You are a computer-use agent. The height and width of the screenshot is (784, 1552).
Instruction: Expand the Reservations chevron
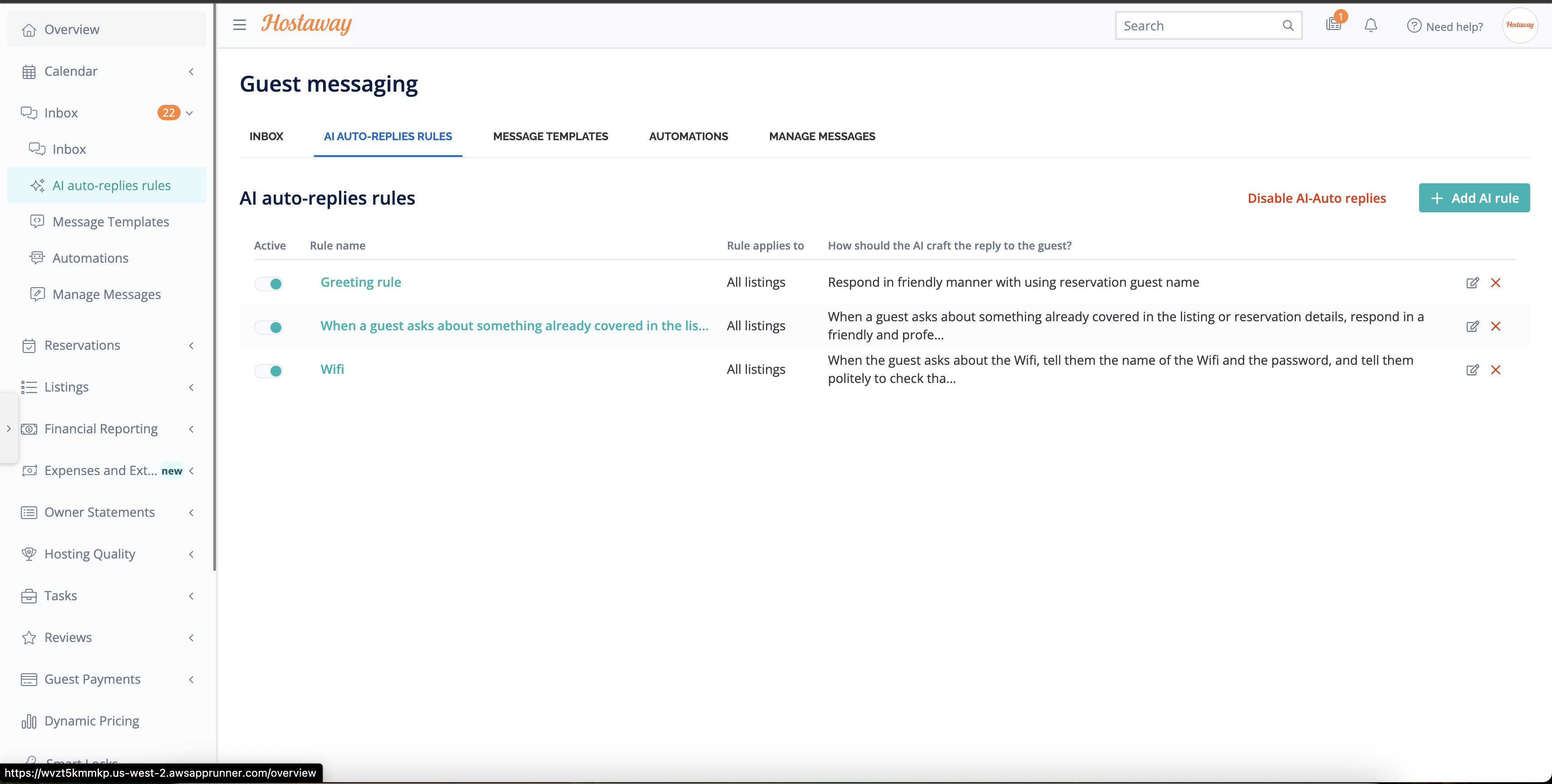(x=191, y=346)
